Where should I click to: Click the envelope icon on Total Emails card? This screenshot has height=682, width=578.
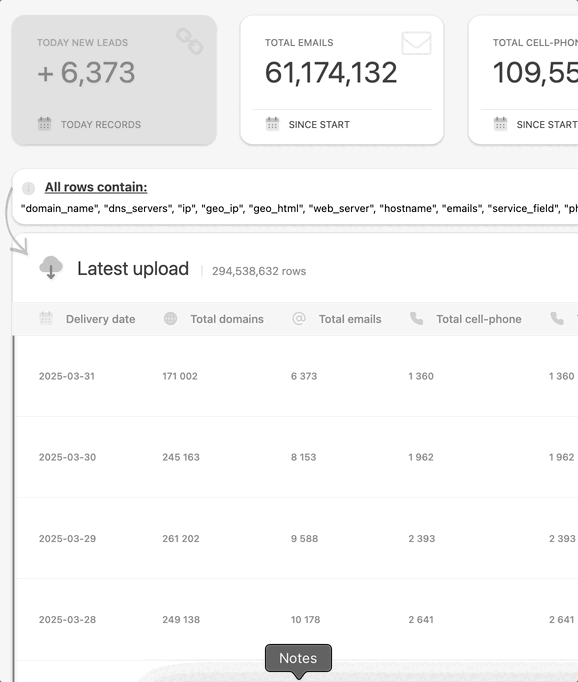[416, 43]
